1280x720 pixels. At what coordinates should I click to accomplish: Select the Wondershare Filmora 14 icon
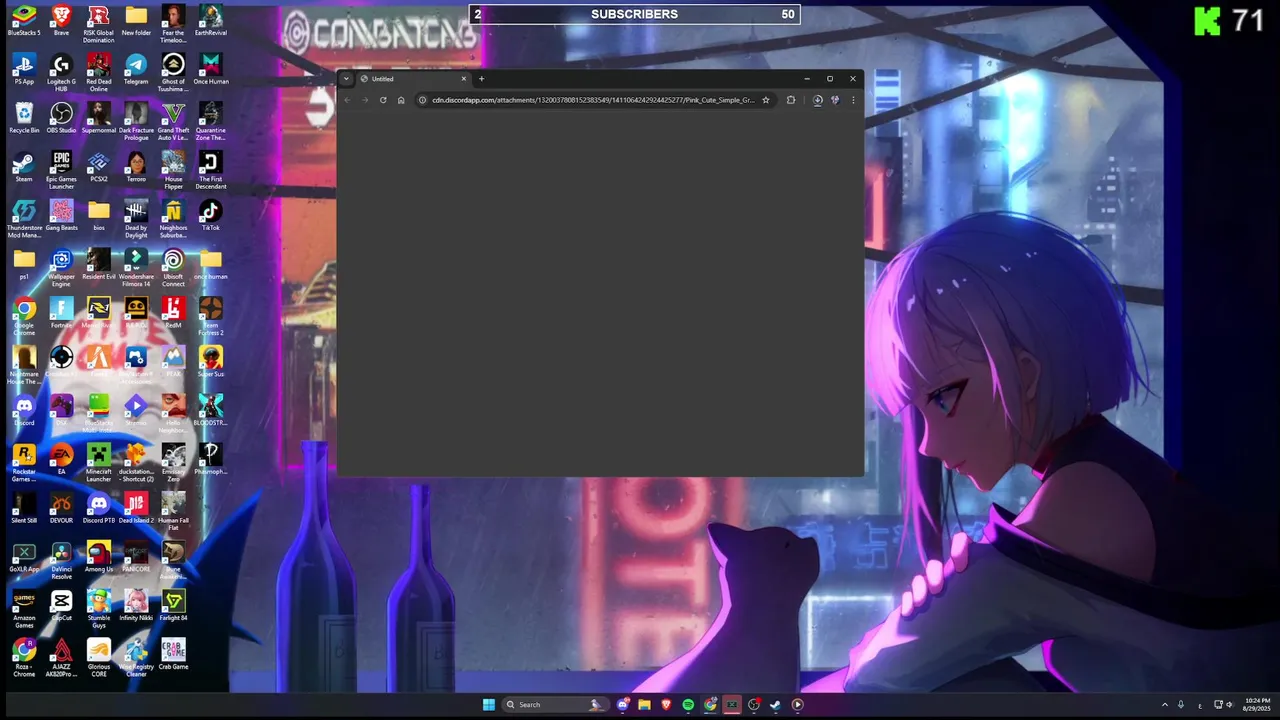pyautogui.click(x=136, y=269)
